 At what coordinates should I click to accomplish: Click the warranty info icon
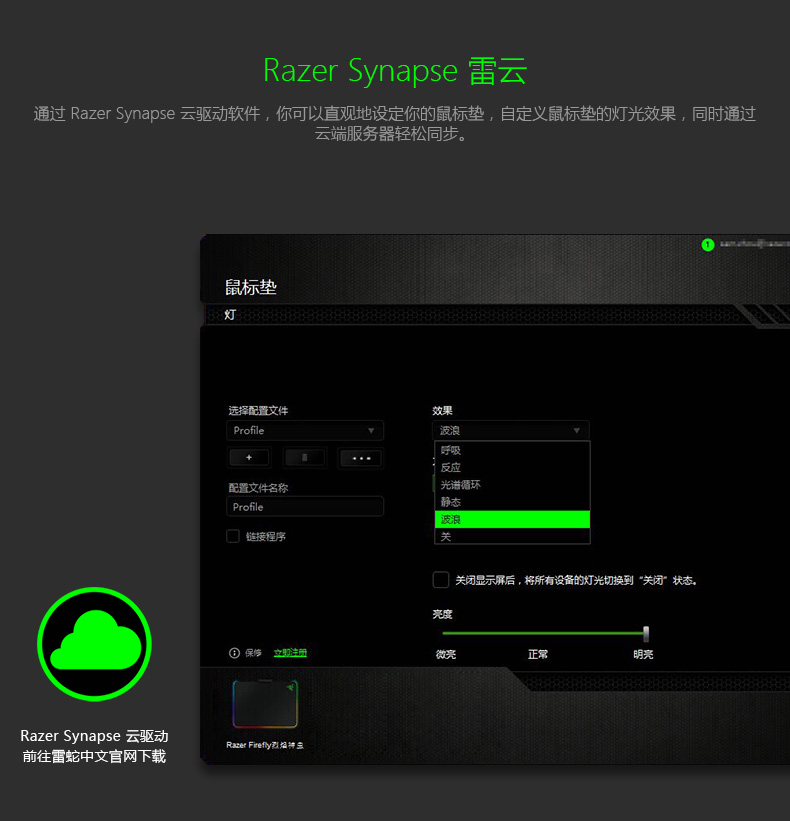[235, 653]
